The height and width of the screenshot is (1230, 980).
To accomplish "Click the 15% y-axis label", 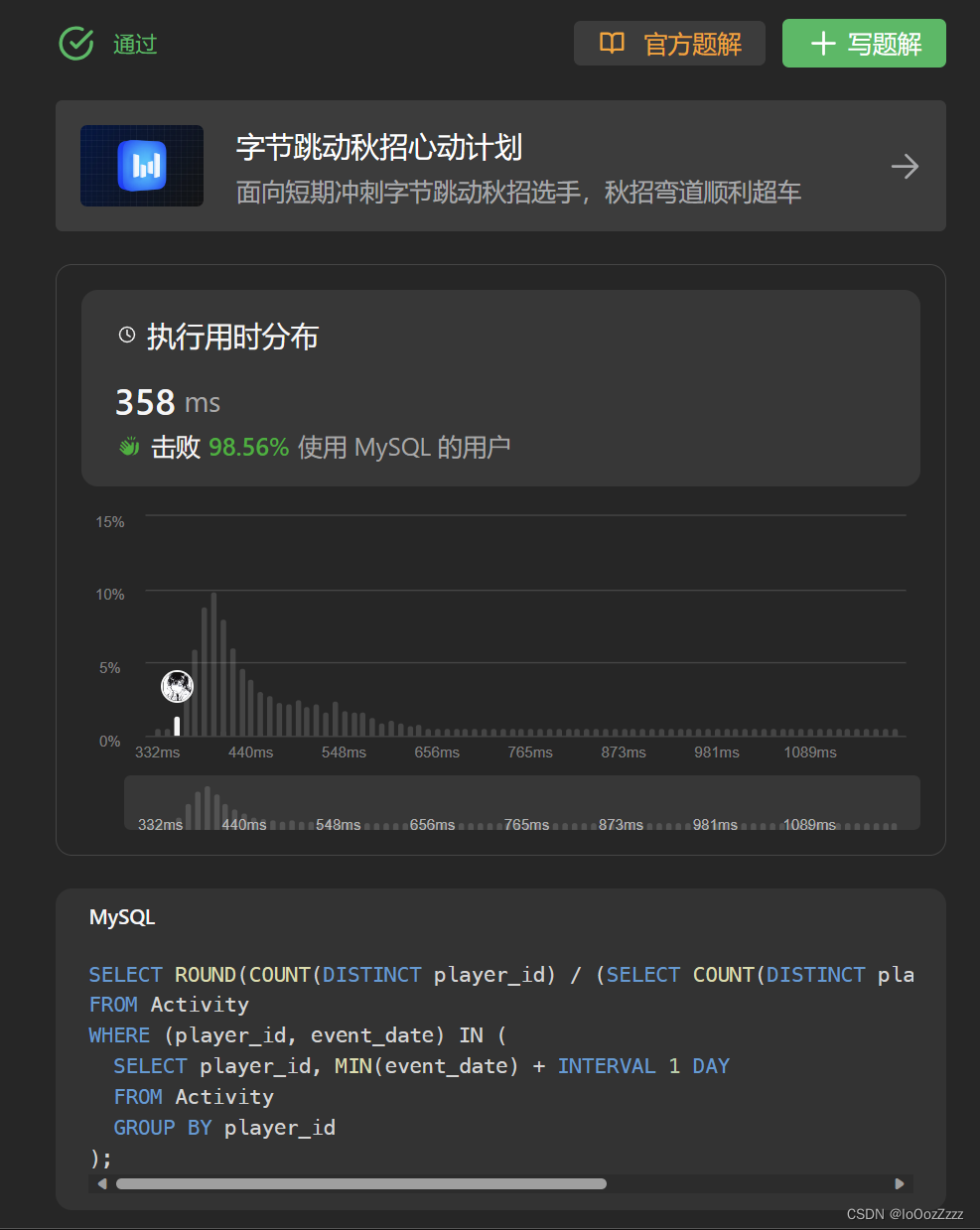I will [x=110, y=522].
